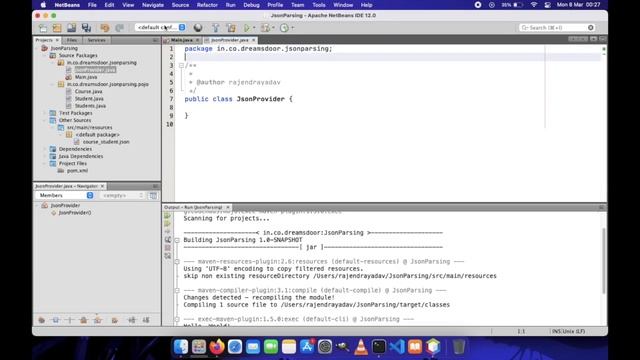640x360 pixels.
Task: Click the Undo toolbar icon
Action: pos(105,28)
